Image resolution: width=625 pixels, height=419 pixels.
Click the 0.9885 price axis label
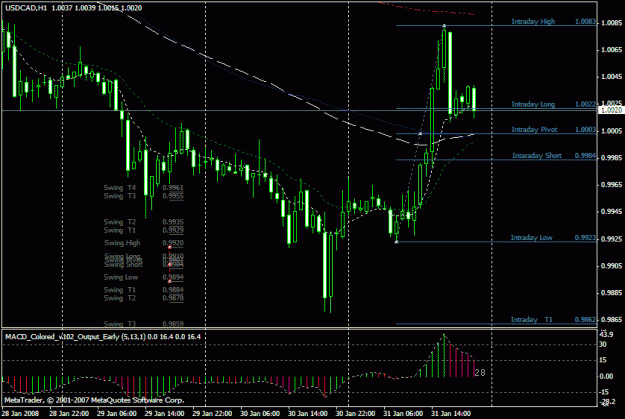point(611,293)
